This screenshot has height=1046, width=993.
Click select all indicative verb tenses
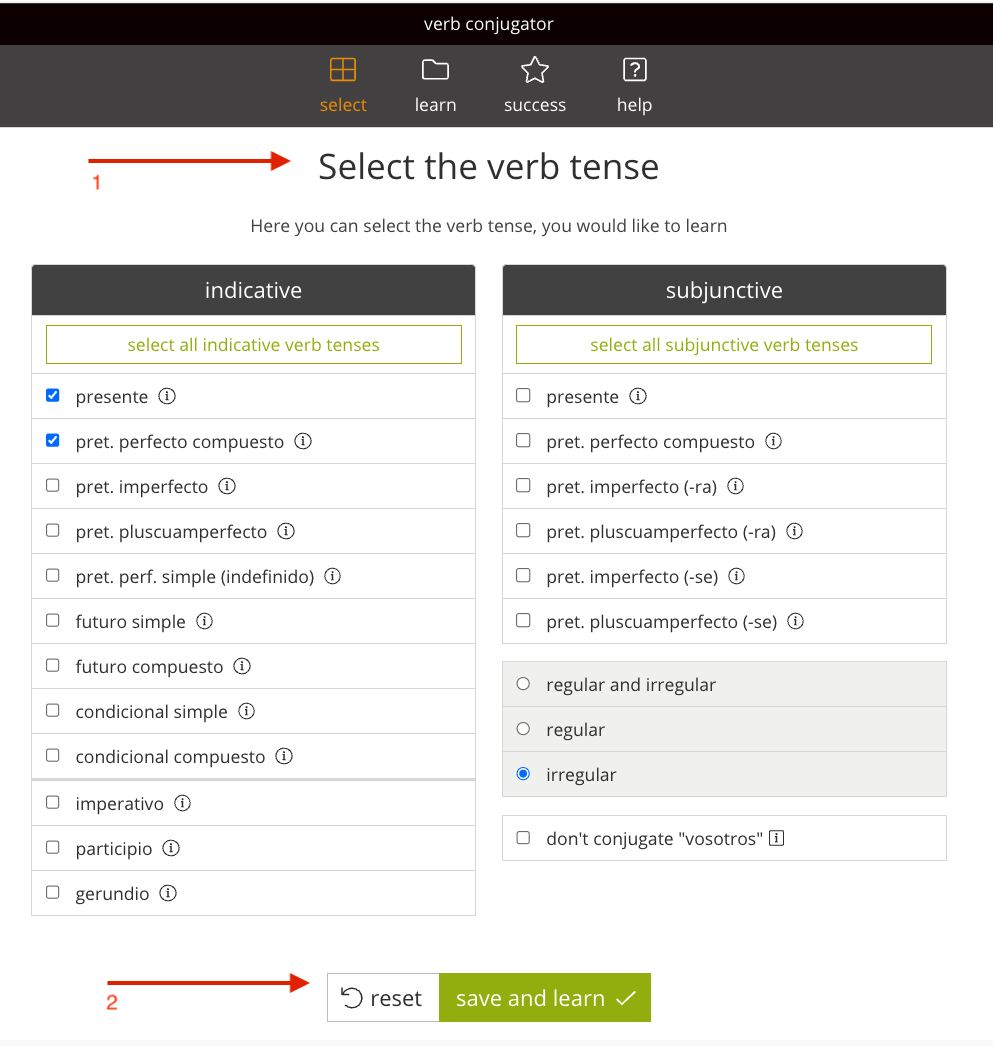click(x=253, y=344)
